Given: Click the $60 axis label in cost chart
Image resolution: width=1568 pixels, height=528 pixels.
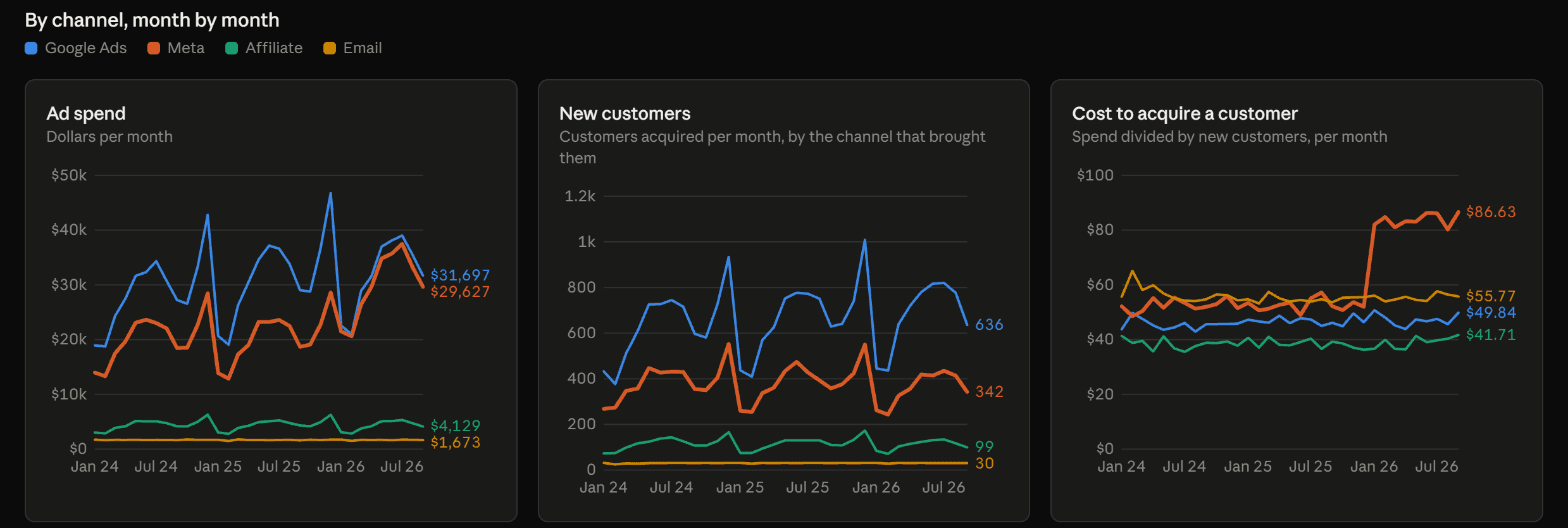Looking at the screenshot, I should coord(1099,285).
